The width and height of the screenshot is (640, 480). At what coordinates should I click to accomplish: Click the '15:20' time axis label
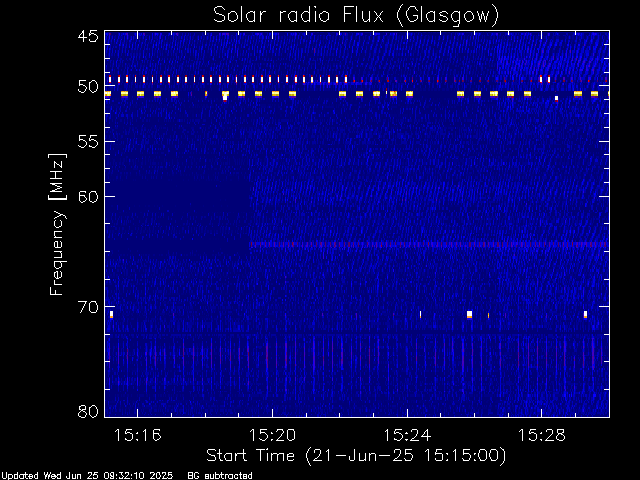tap(272, 435)
